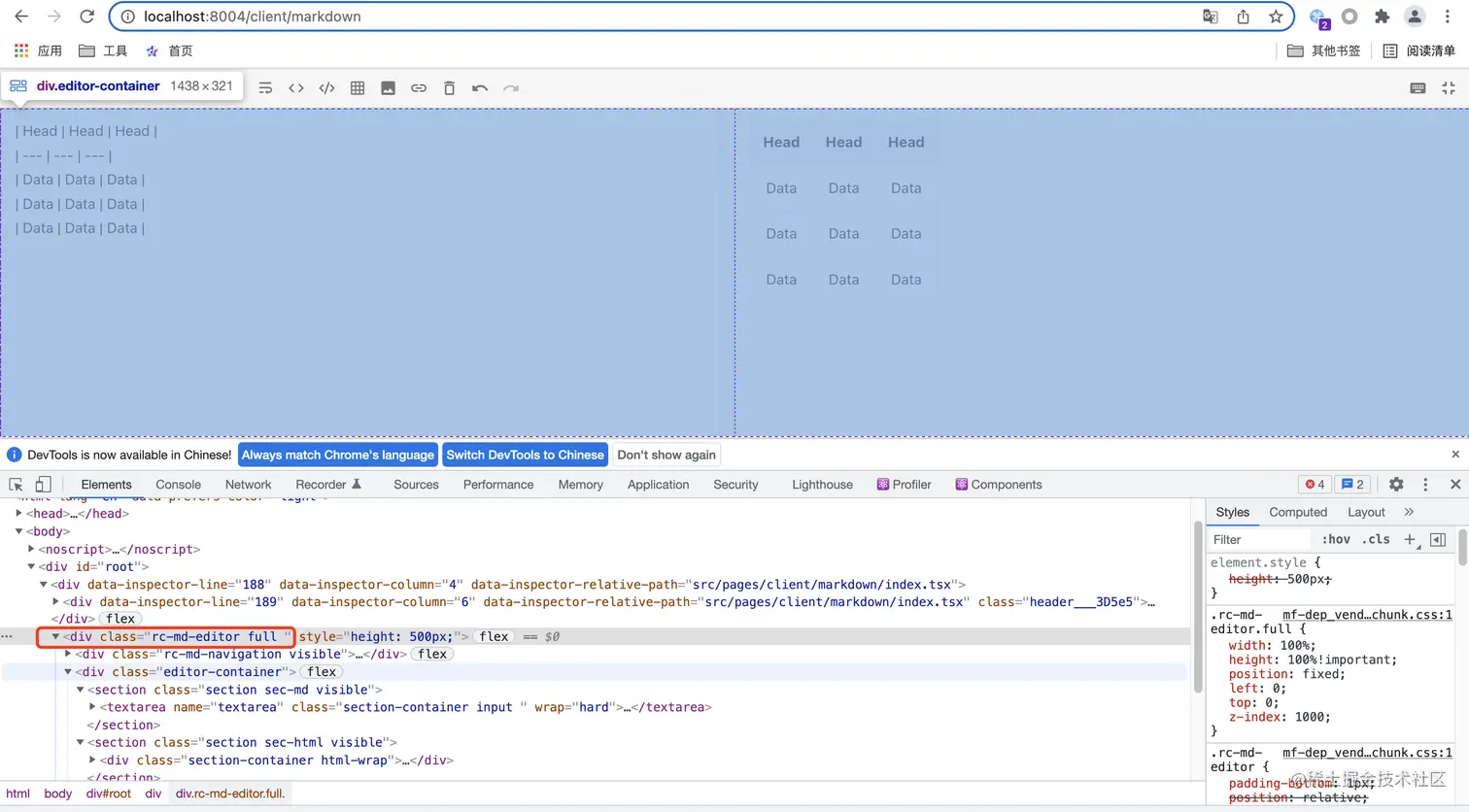Toggle the :hov element state panel
Viewport: 1469px width, 812px height.
pos(1336,540)
